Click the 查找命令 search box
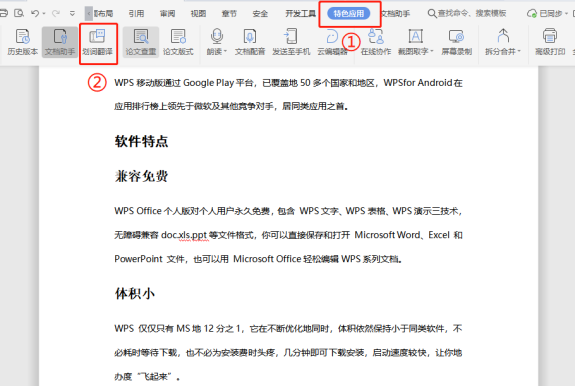Image resolution: width=576 pixels, height=387 pixels. pyautogui.click(x=467, y=14)
